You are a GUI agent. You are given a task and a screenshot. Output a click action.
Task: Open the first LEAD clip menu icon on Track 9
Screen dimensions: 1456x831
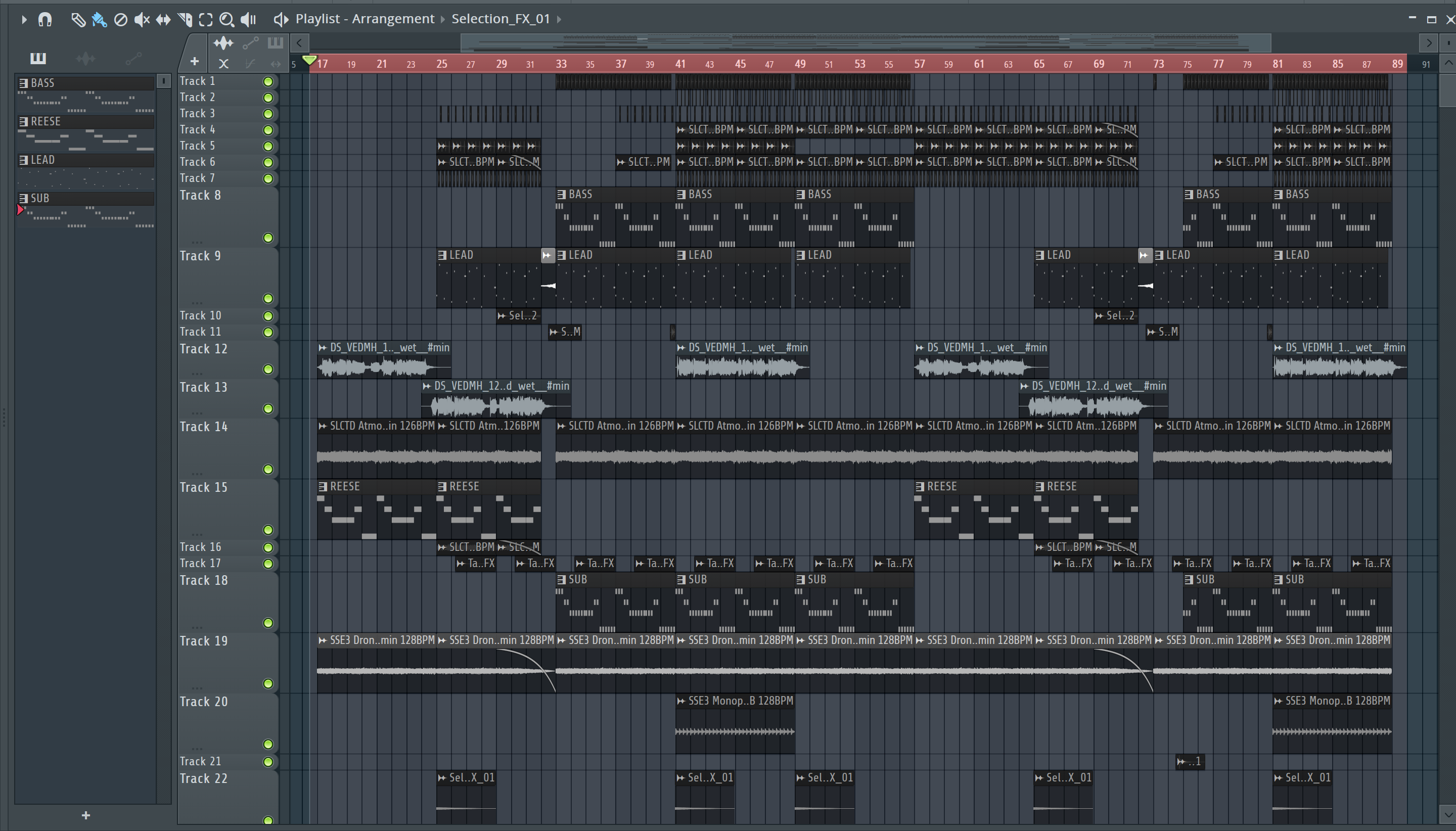pyautogui.click(x=442, y=255)
